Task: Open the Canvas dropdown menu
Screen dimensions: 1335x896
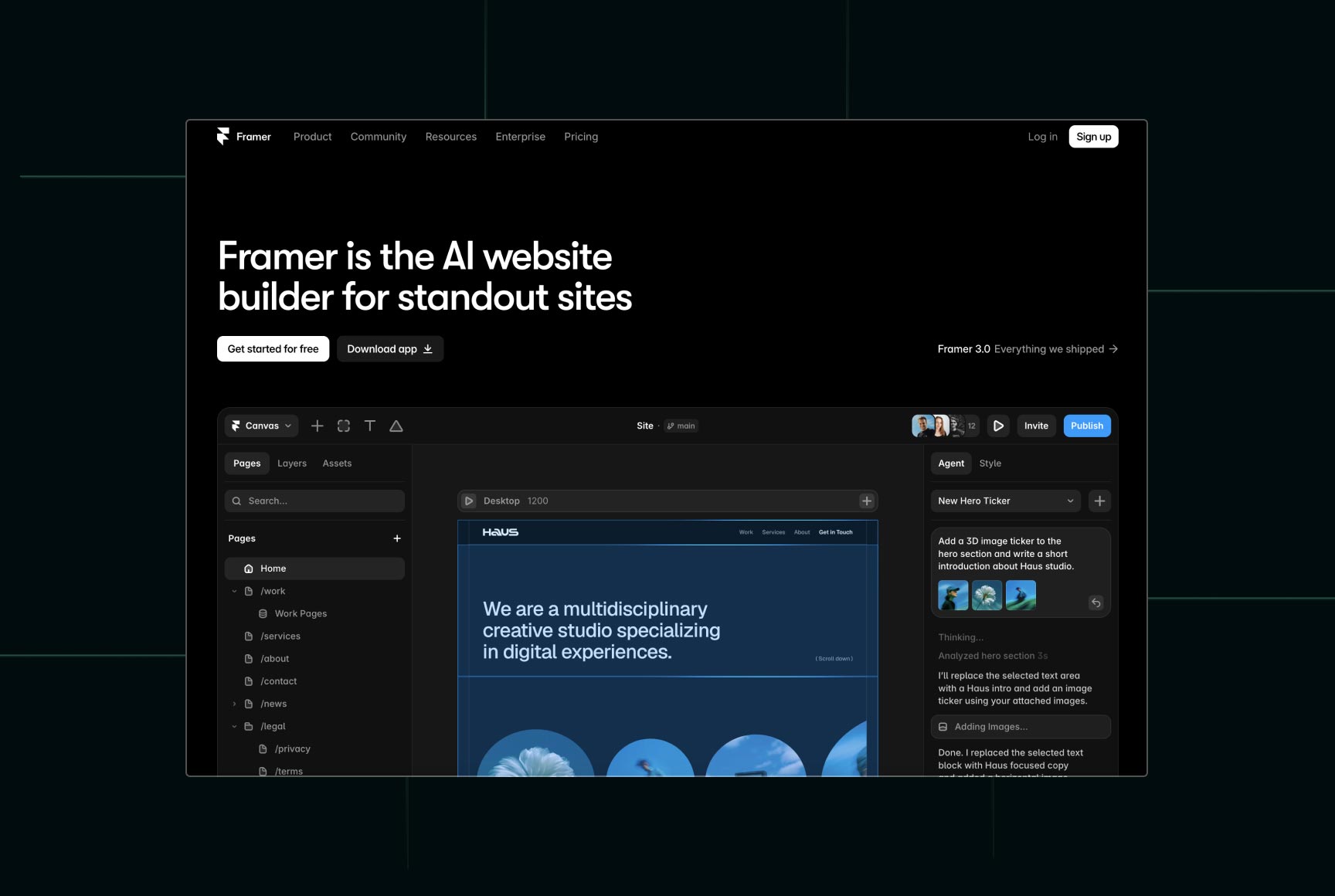Action: click(x=261, y=426)
